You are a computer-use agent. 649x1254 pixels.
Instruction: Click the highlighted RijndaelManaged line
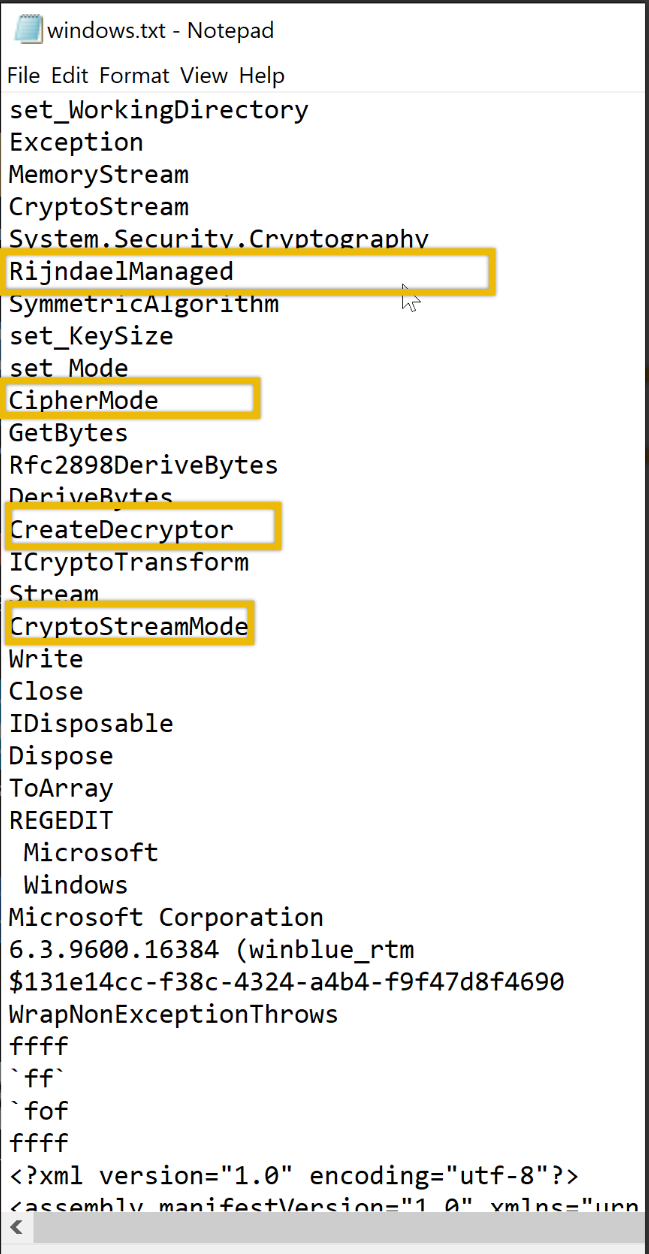(121, 271)
